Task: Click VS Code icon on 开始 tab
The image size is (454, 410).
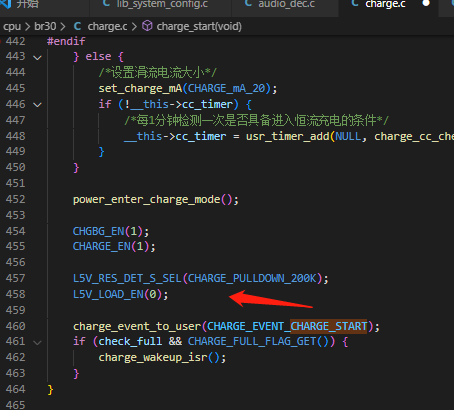Action: (x=6, y=4)
